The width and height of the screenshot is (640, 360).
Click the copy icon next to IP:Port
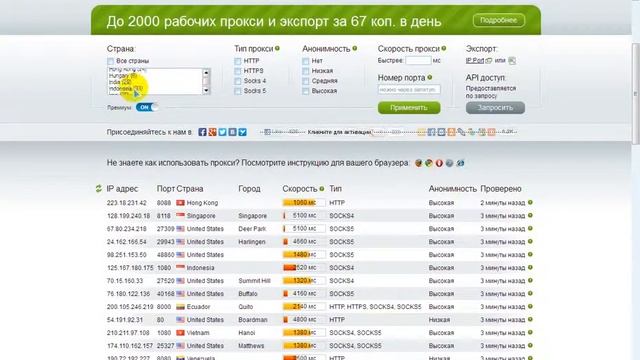coord(489,60)
